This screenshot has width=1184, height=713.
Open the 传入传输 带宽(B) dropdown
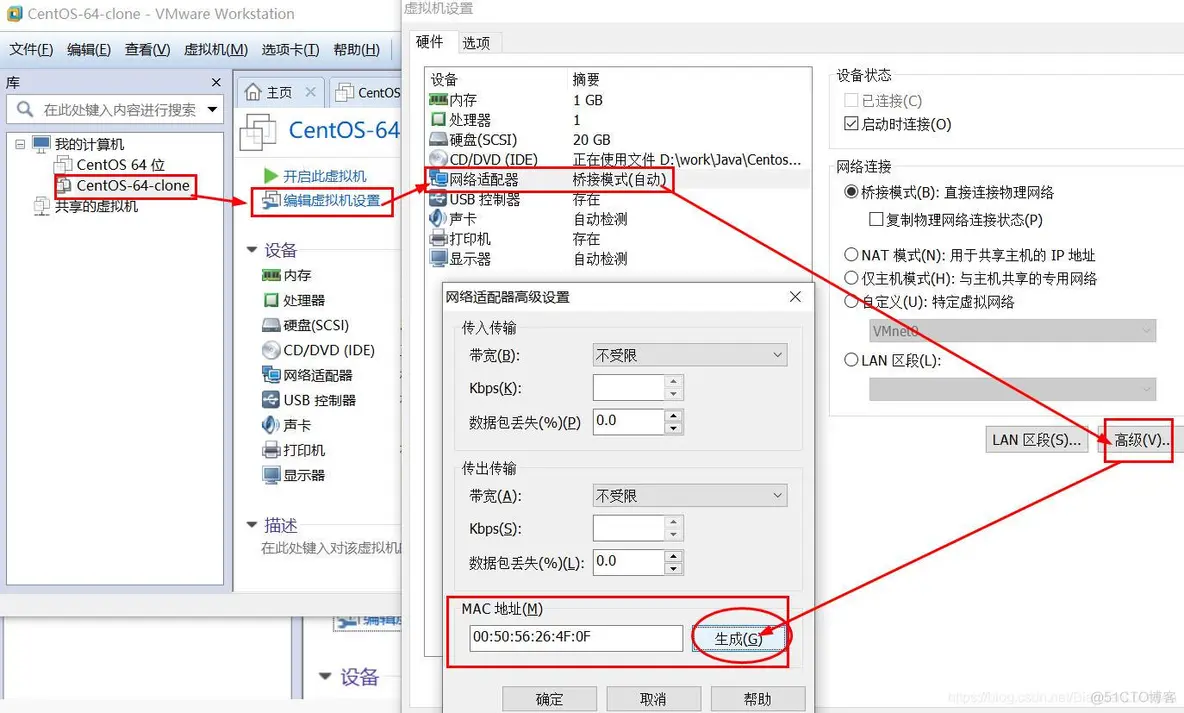pos(690,355)
